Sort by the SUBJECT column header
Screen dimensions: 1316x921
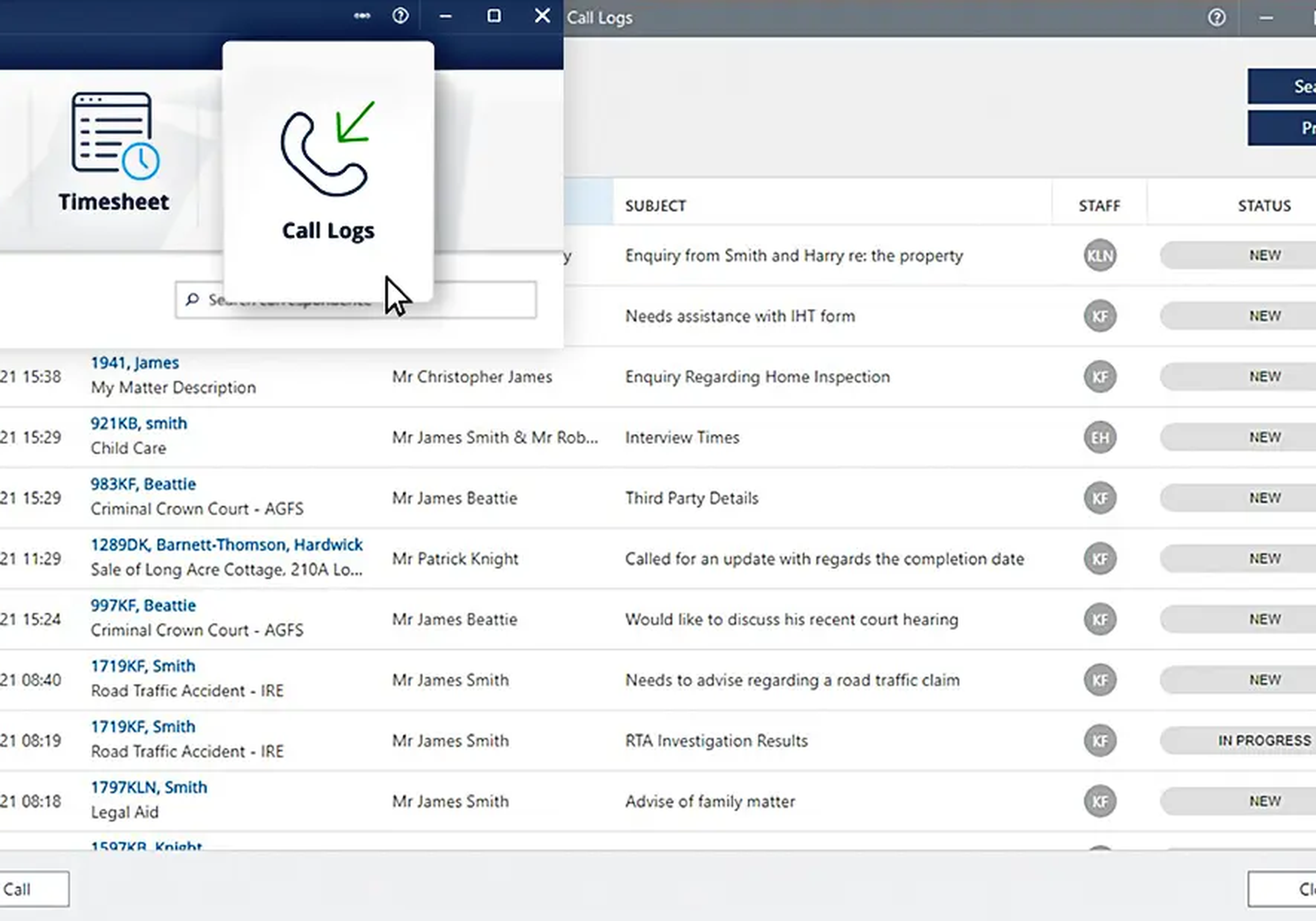[x=655, y=206]
